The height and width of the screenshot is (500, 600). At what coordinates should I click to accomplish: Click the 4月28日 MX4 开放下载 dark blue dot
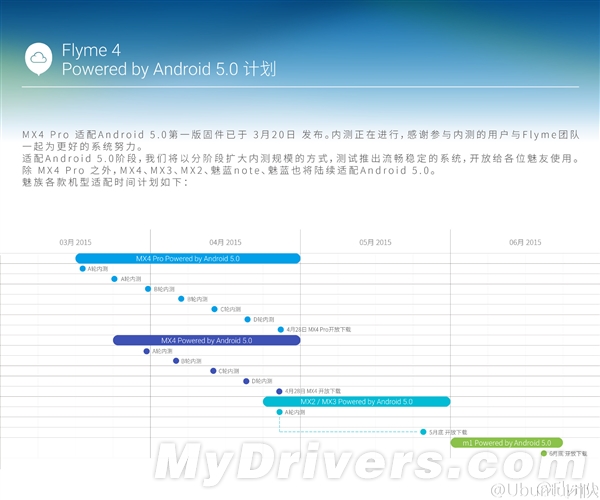279,391
